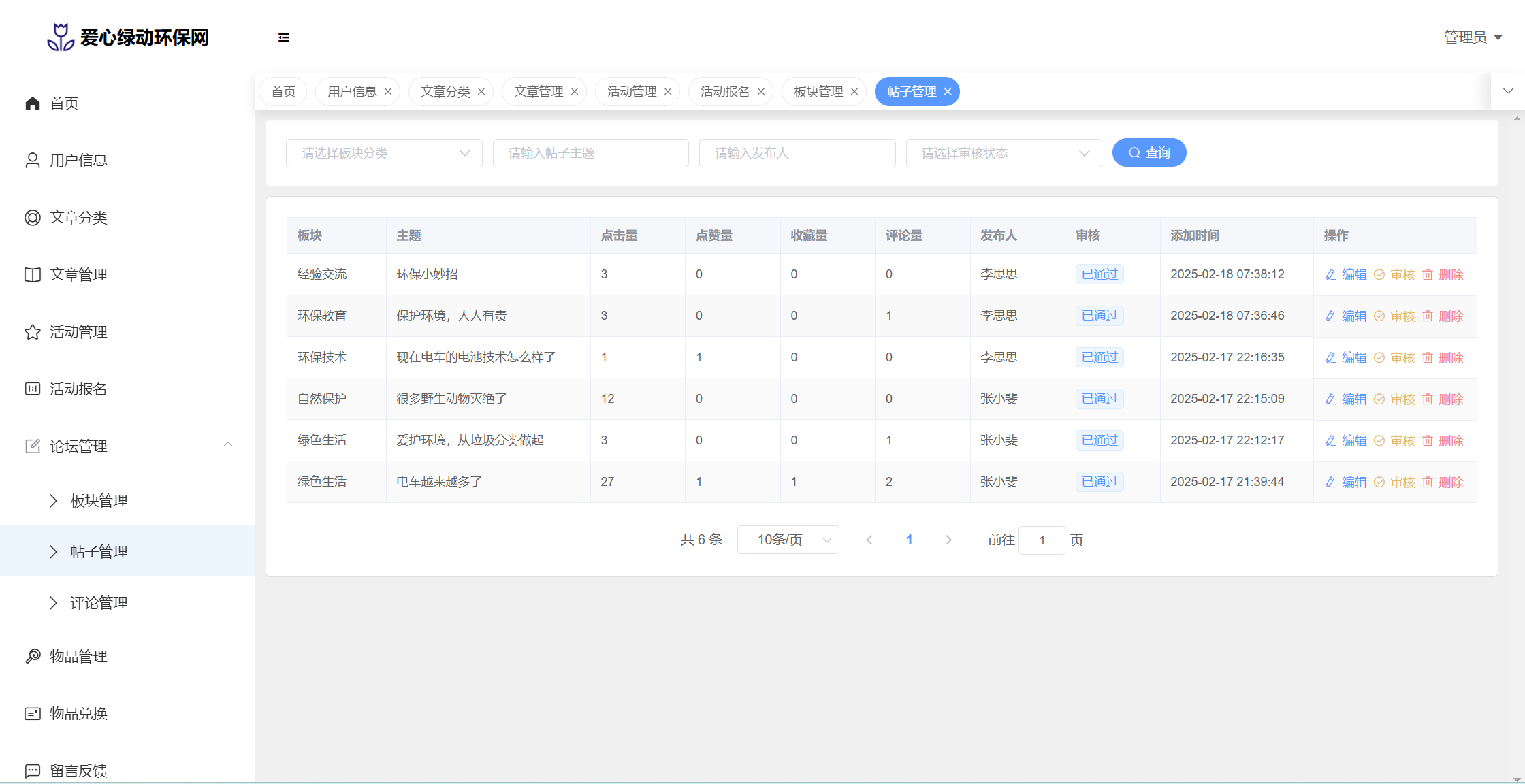Open the 管理员 user dropdown
Viewport: 1525px width, 784px height.
1473,37
